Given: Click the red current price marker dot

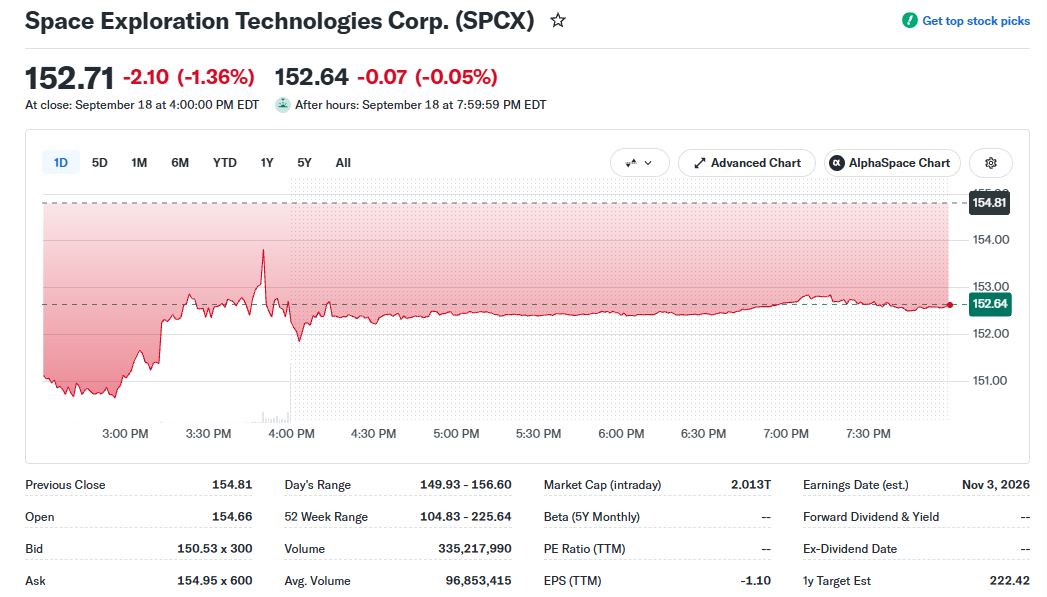Looking at the screenshot, I should 950,305.
